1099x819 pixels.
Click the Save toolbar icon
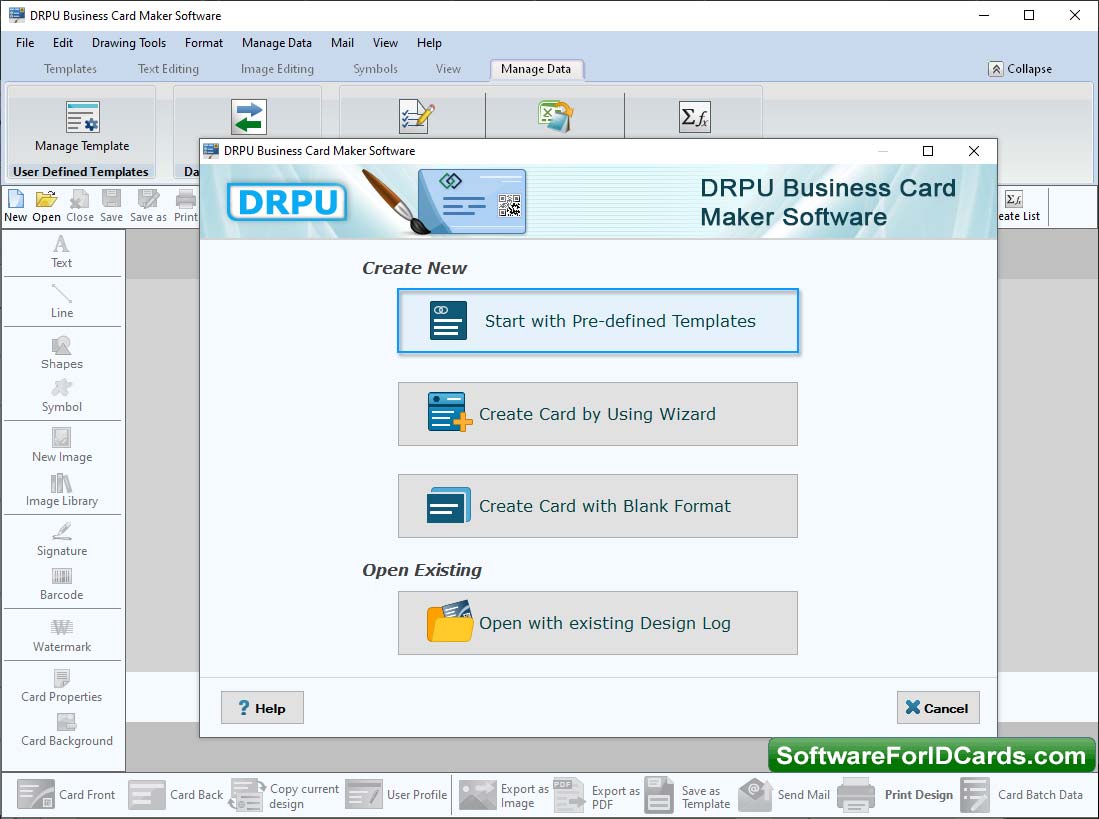click(x=111, y=207)
